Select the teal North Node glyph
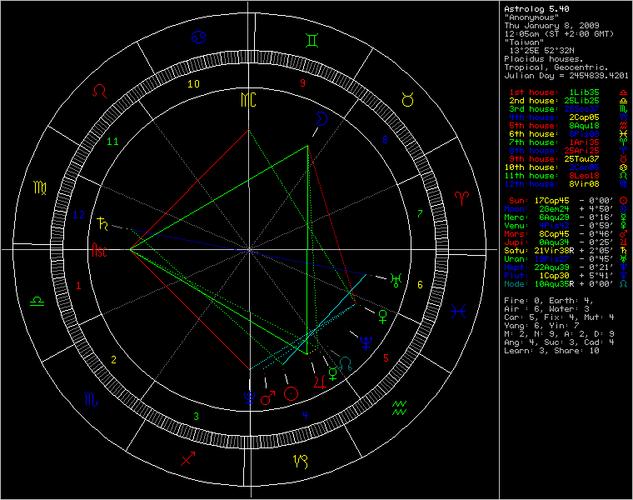The width and height of the screenshot is (633, 500). [x=346, y=364]
